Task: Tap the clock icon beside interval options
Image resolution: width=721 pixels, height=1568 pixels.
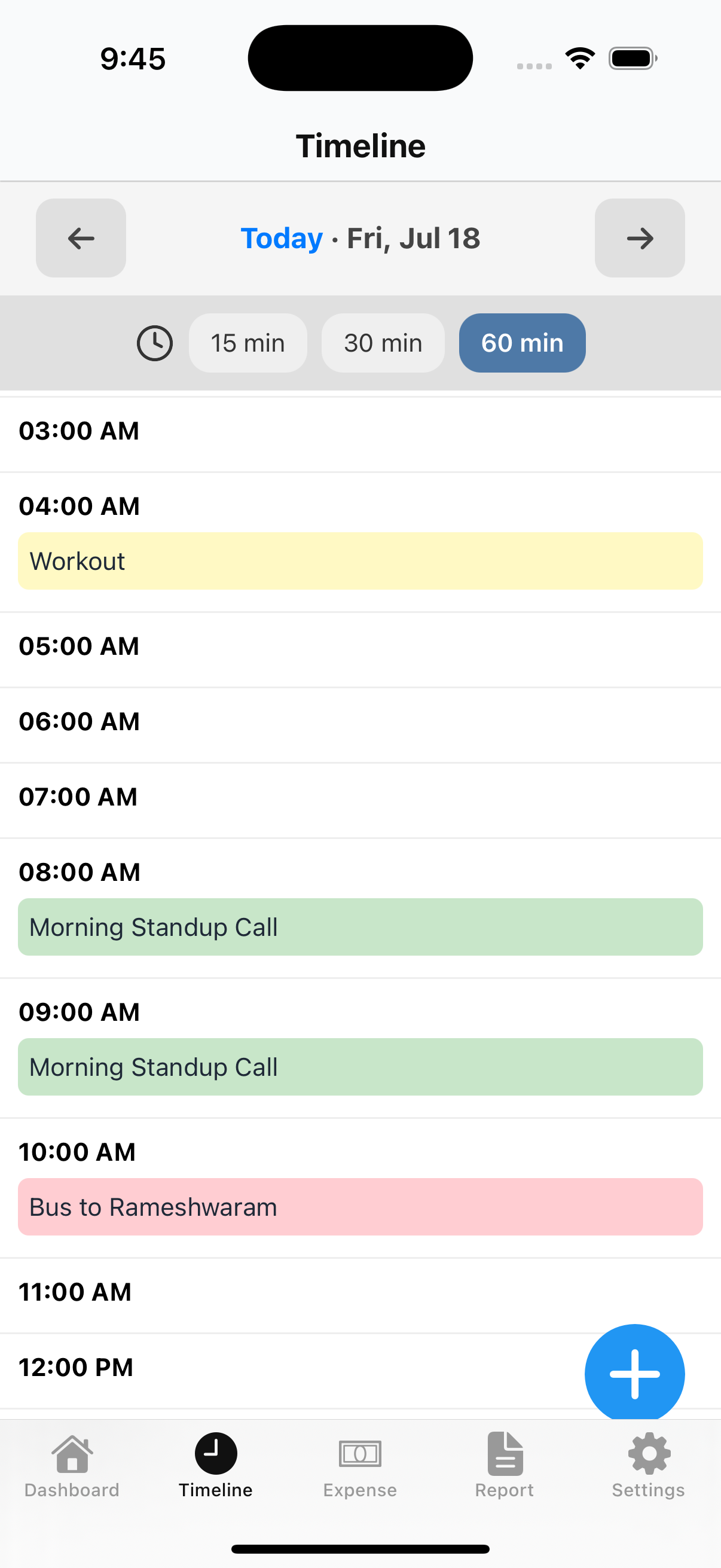Action: click(155, 343)
